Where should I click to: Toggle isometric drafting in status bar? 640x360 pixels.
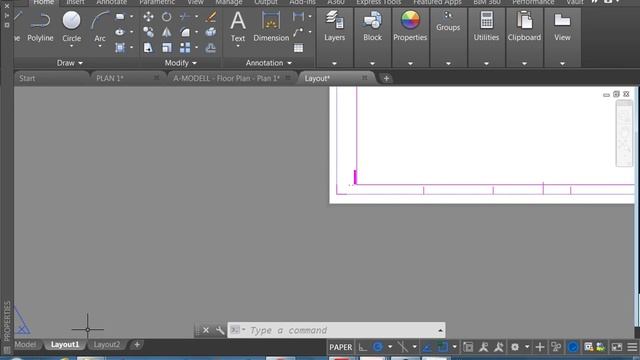[402, 347]
